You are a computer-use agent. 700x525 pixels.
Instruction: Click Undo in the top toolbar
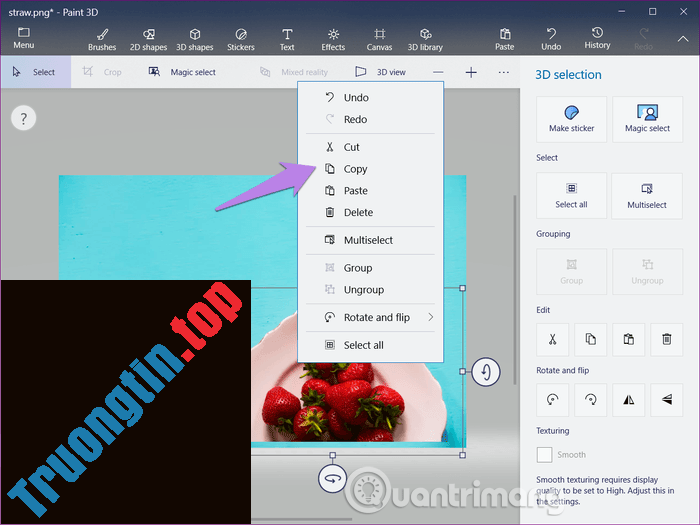pos(551,39)
